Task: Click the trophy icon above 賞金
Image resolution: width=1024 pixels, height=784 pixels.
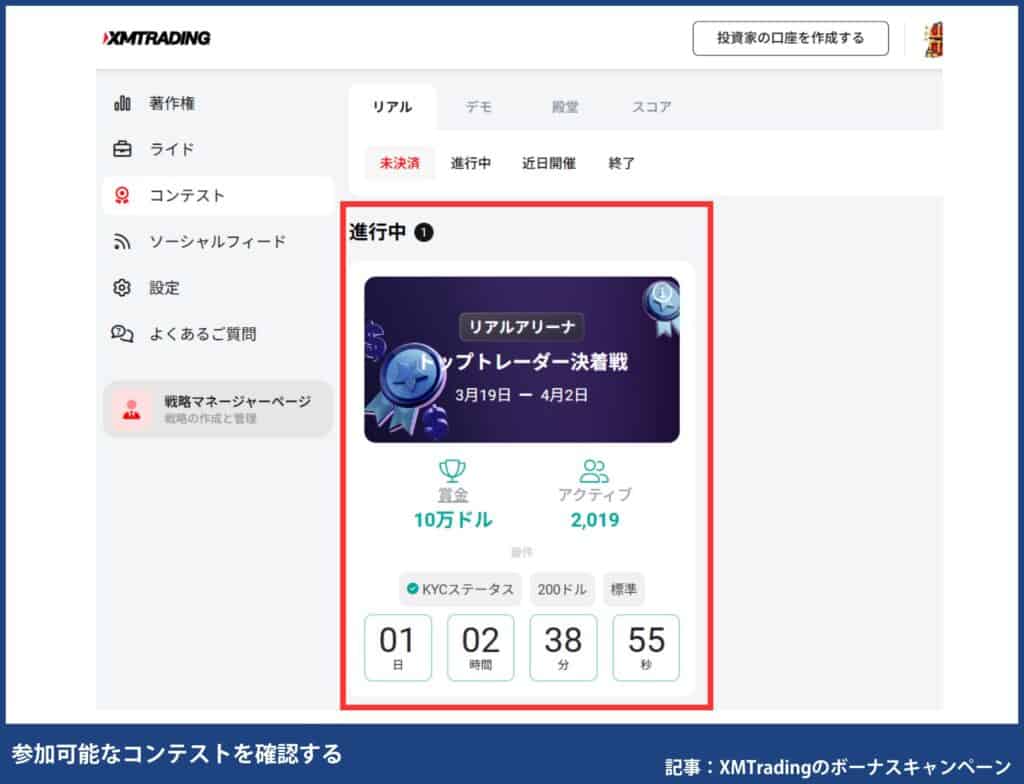Action: (452, 470)
